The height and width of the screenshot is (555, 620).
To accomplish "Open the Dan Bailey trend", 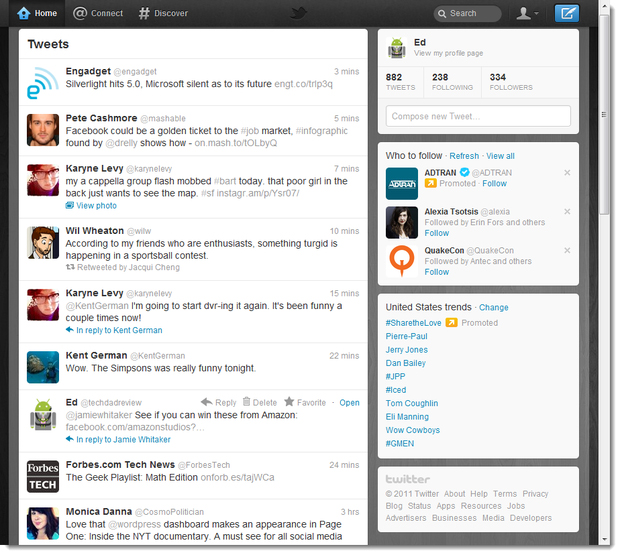I will click(406, 363).
